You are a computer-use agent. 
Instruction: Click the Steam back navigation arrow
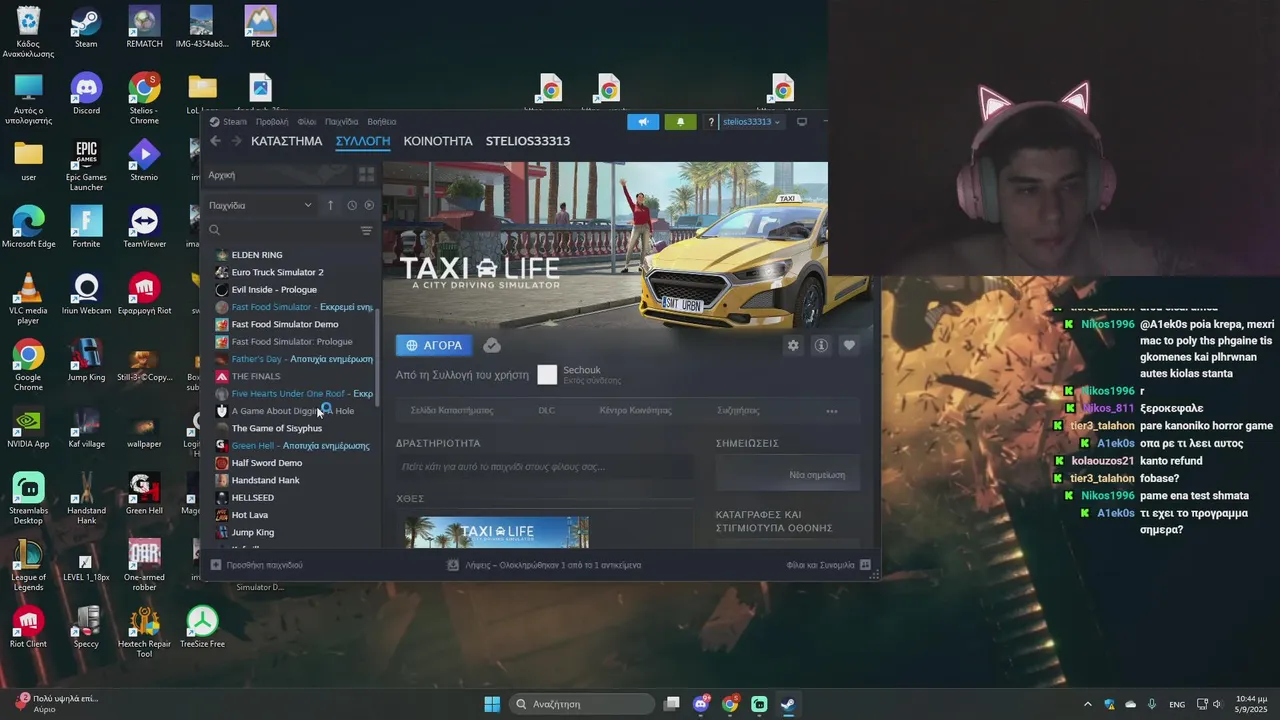coord(215,141)
